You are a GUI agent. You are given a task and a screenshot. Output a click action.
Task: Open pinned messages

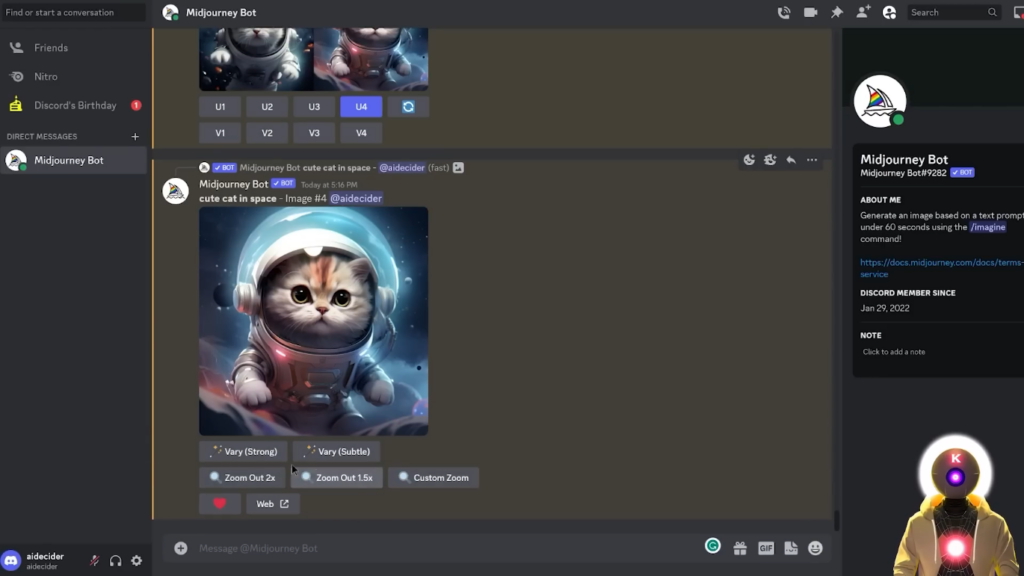(837, 12)
